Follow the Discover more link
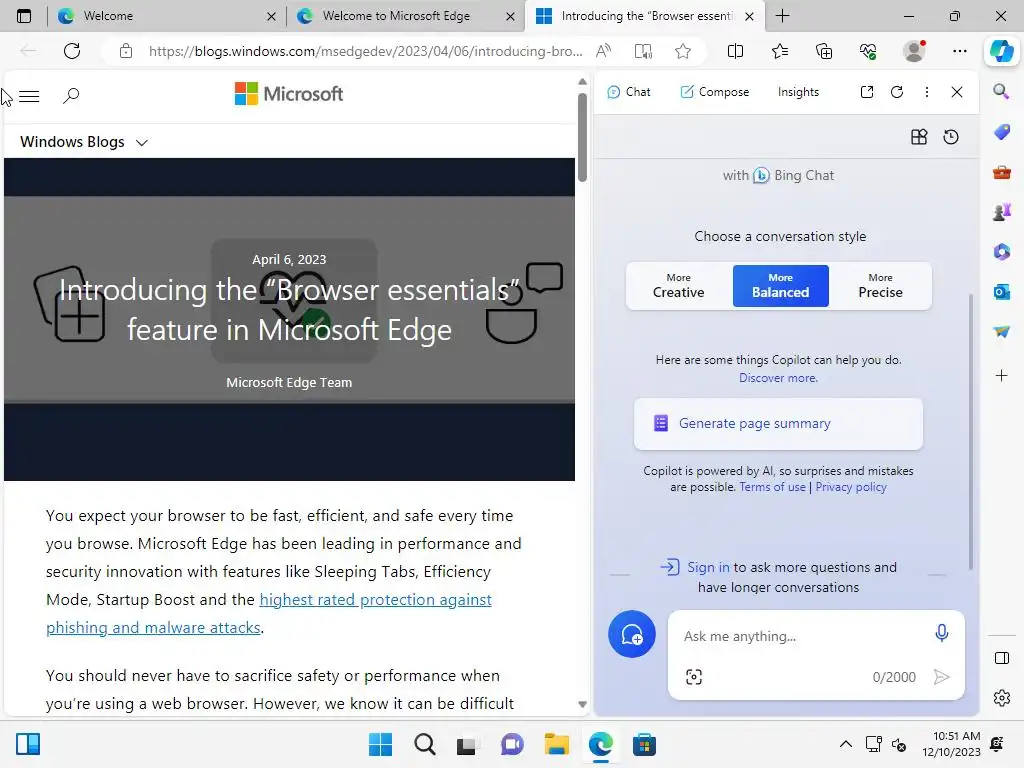1024x768 pixels. [778, 377]
